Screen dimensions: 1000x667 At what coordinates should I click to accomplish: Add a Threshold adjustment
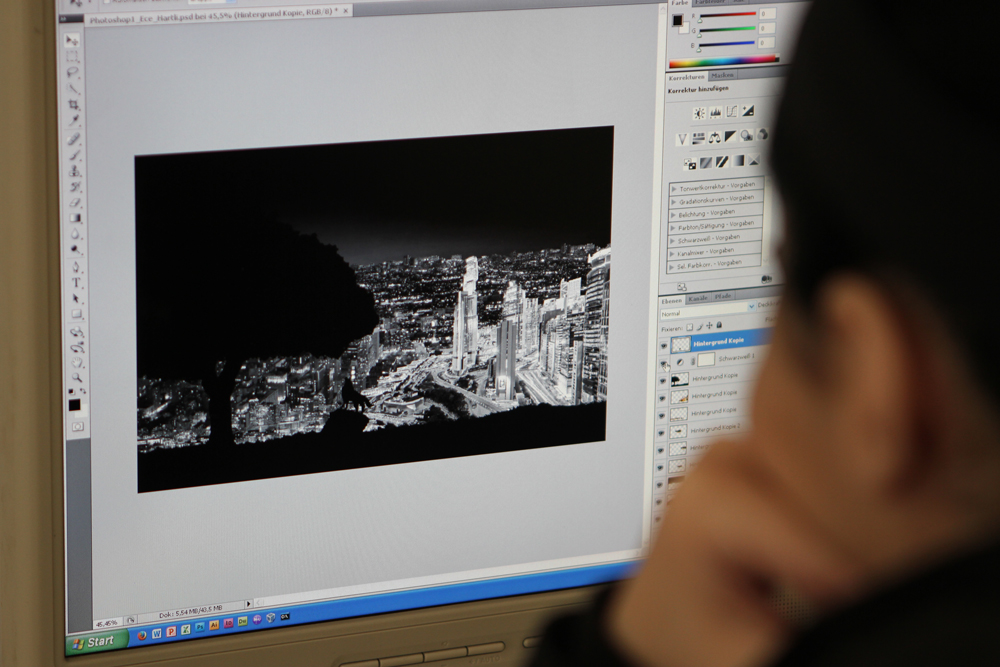click(x=721, y=162)
